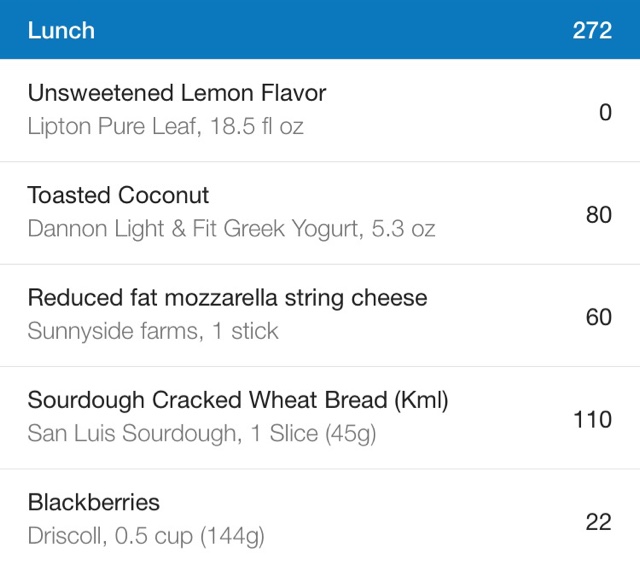Tap the 18.5 fl oz serving size
This screenshot has height=571, width=640.
[257, 126]
